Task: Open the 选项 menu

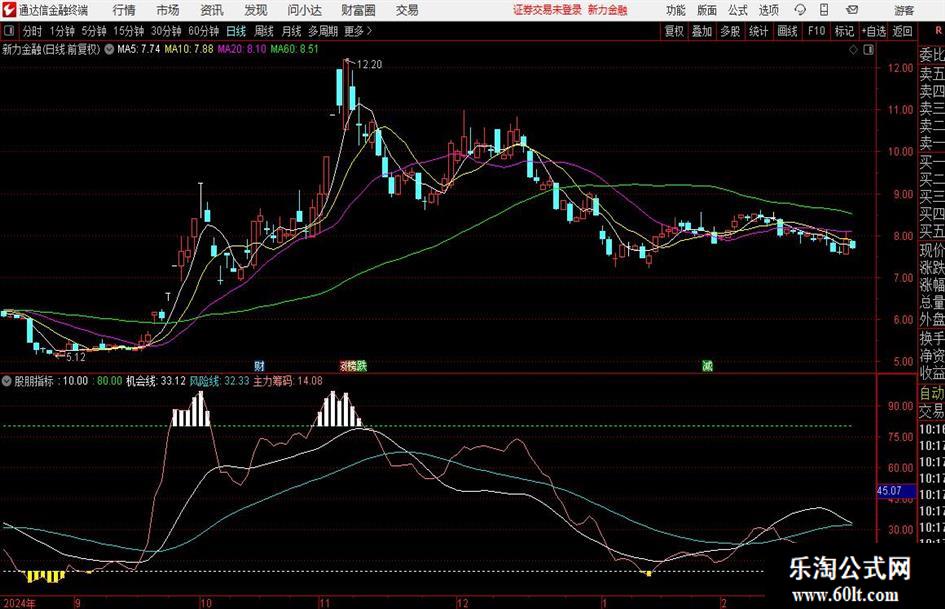Action: (x=768, y=10)
